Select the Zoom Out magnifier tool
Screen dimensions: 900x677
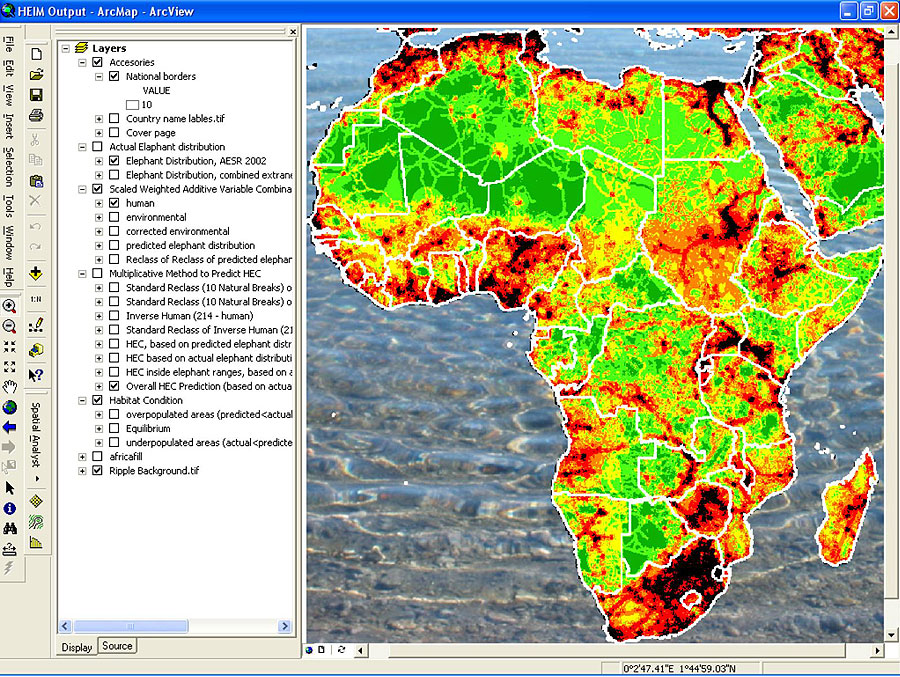coord(10,327)
